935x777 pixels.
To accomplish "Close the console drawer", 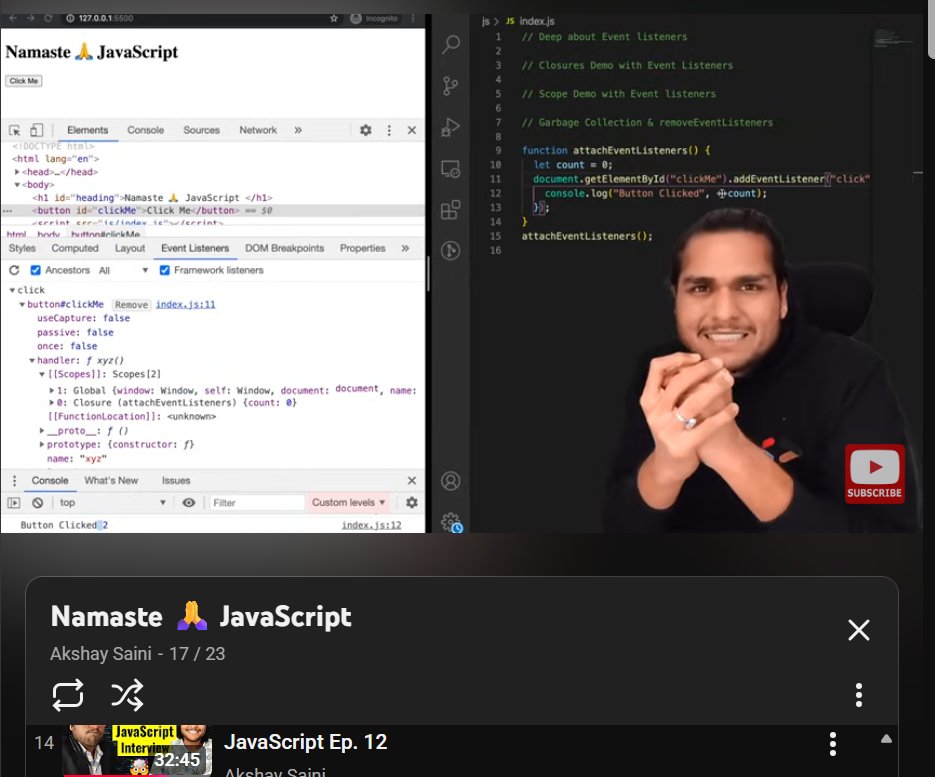I will pyautogui.click(x=411, y=481).
